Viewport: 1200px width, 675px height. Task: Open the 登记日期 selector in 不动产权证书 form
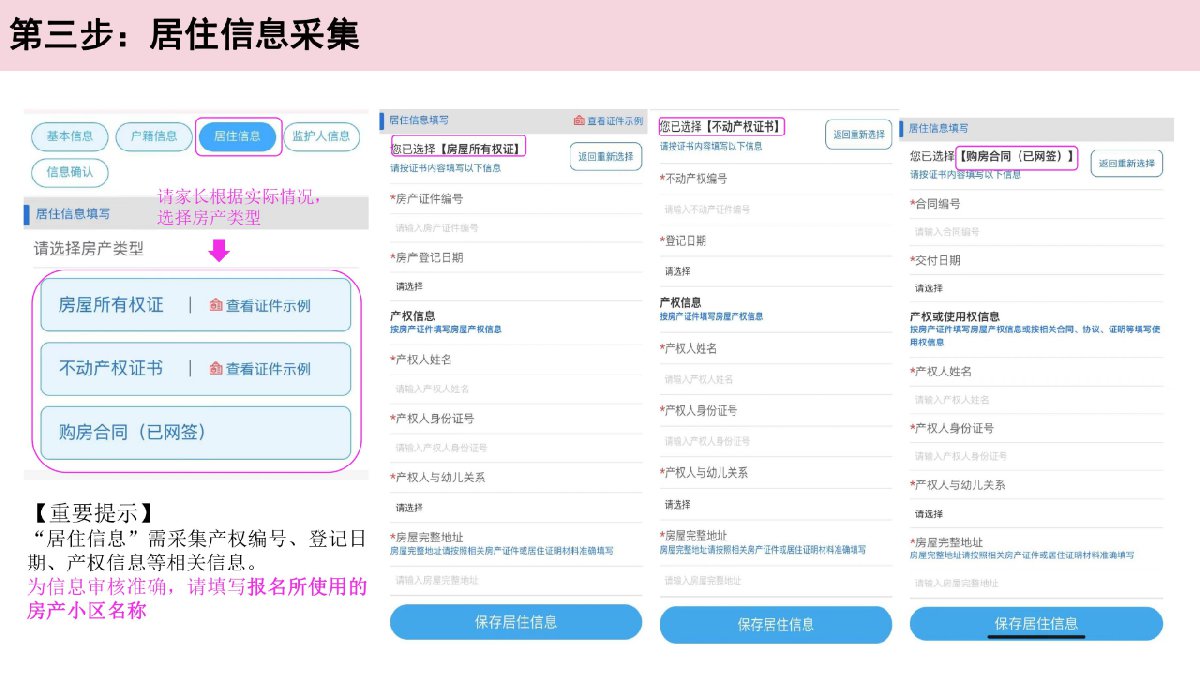click(x=775, y=271)
